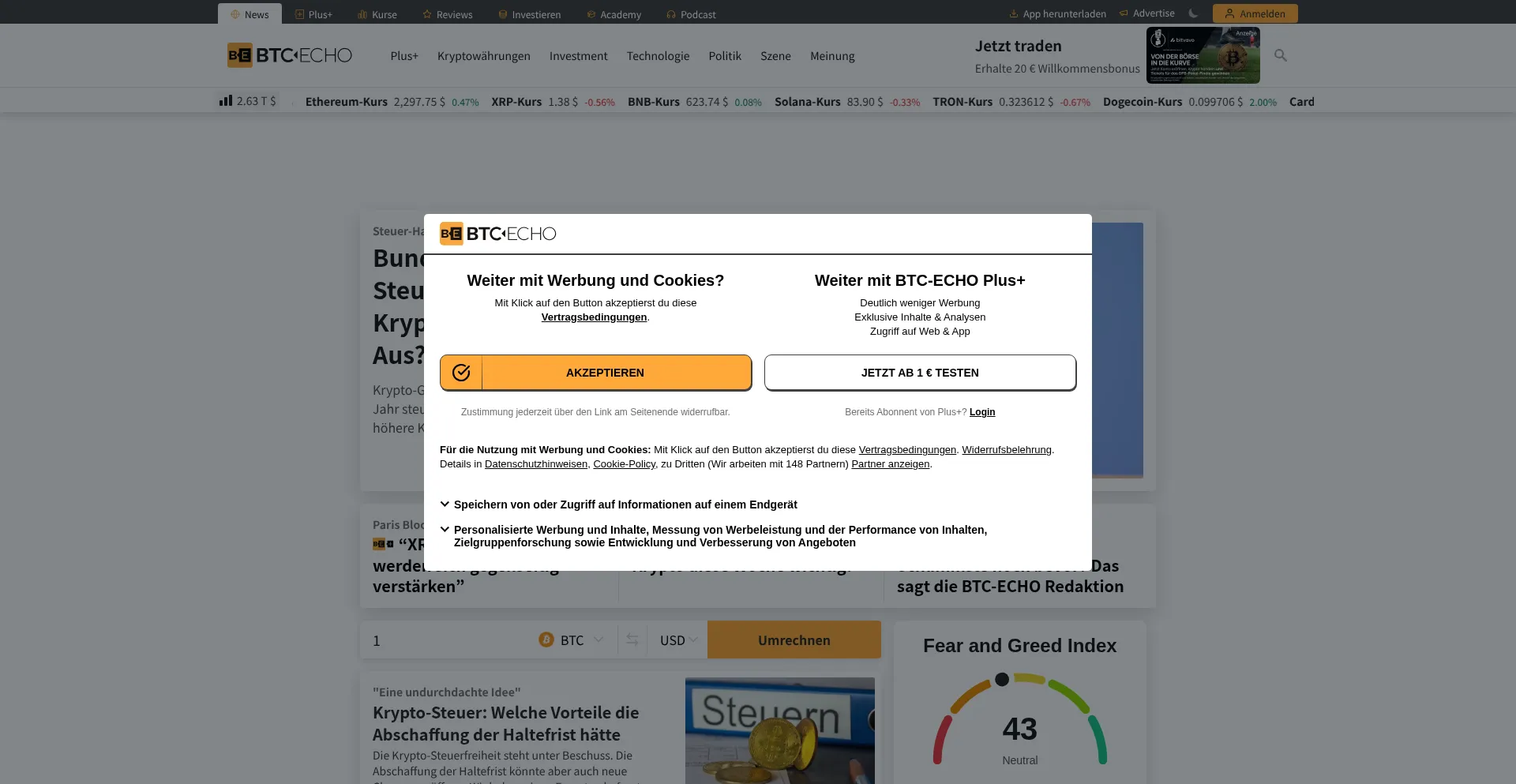
Task: Switch to Investieren tab
Action: tap(529, 14)
